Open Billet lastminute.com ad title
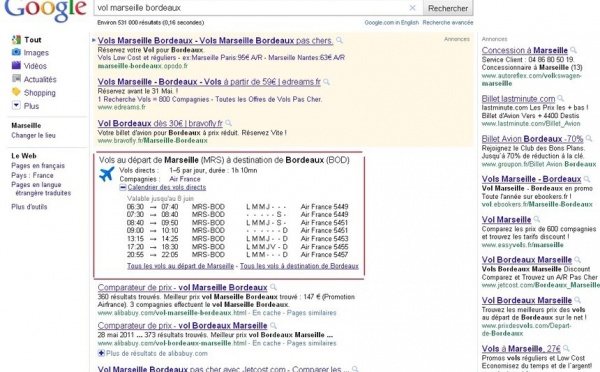 click(x=518, y=99)
